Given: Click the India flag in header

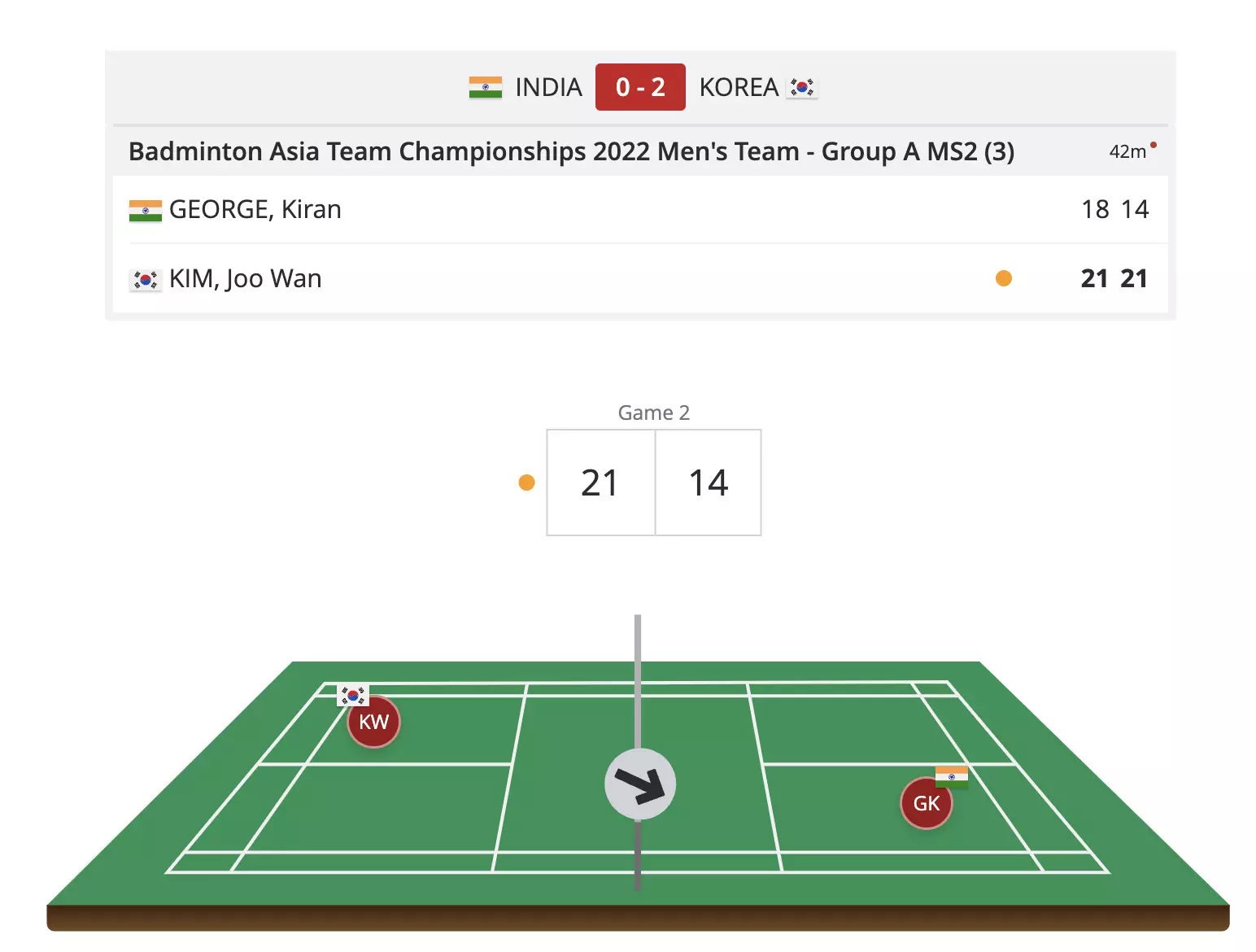Looking at the screenshot, I should [x=486, y=87].
